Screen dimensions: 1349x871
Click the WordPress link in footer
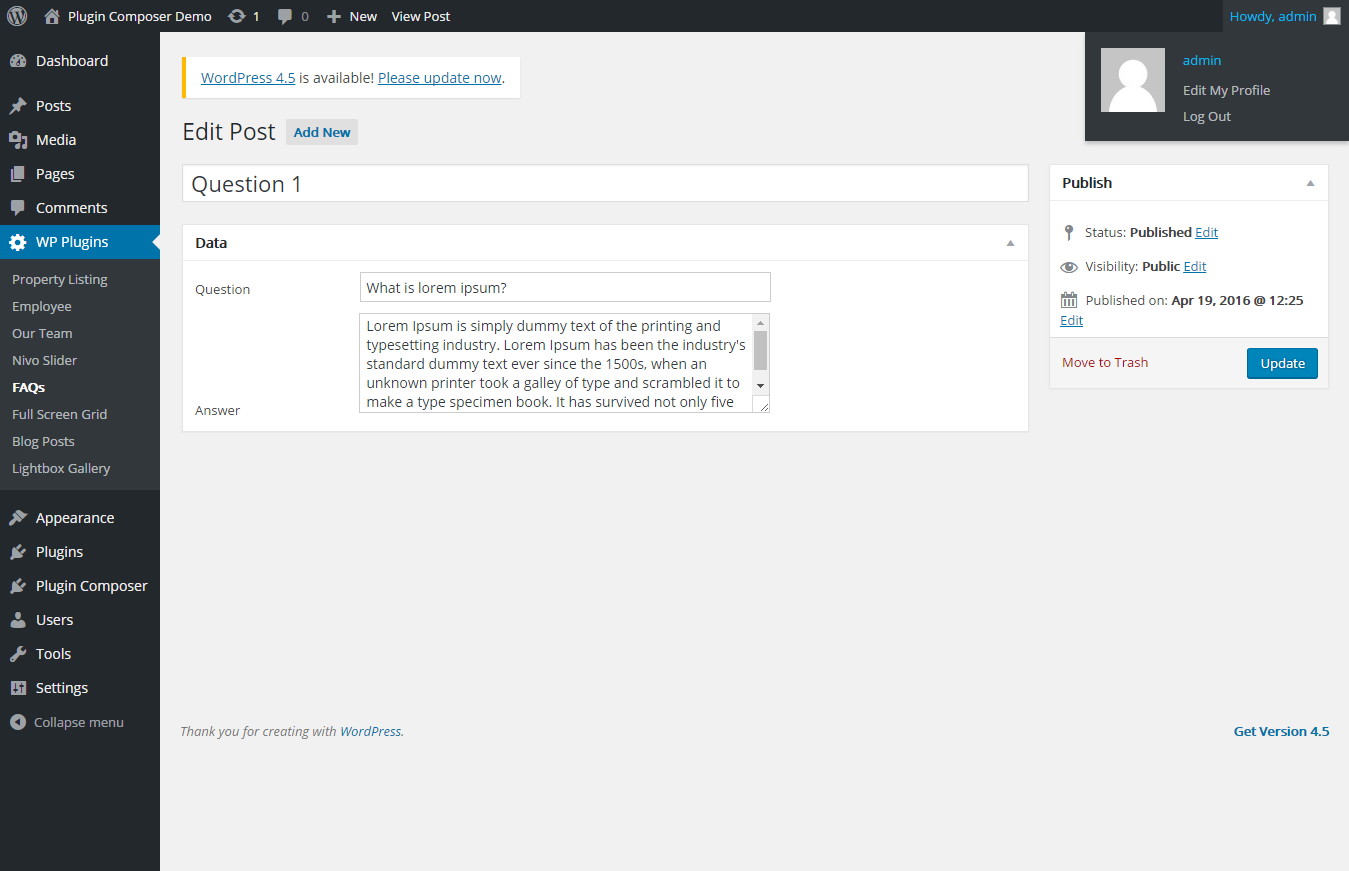(371, 731)
